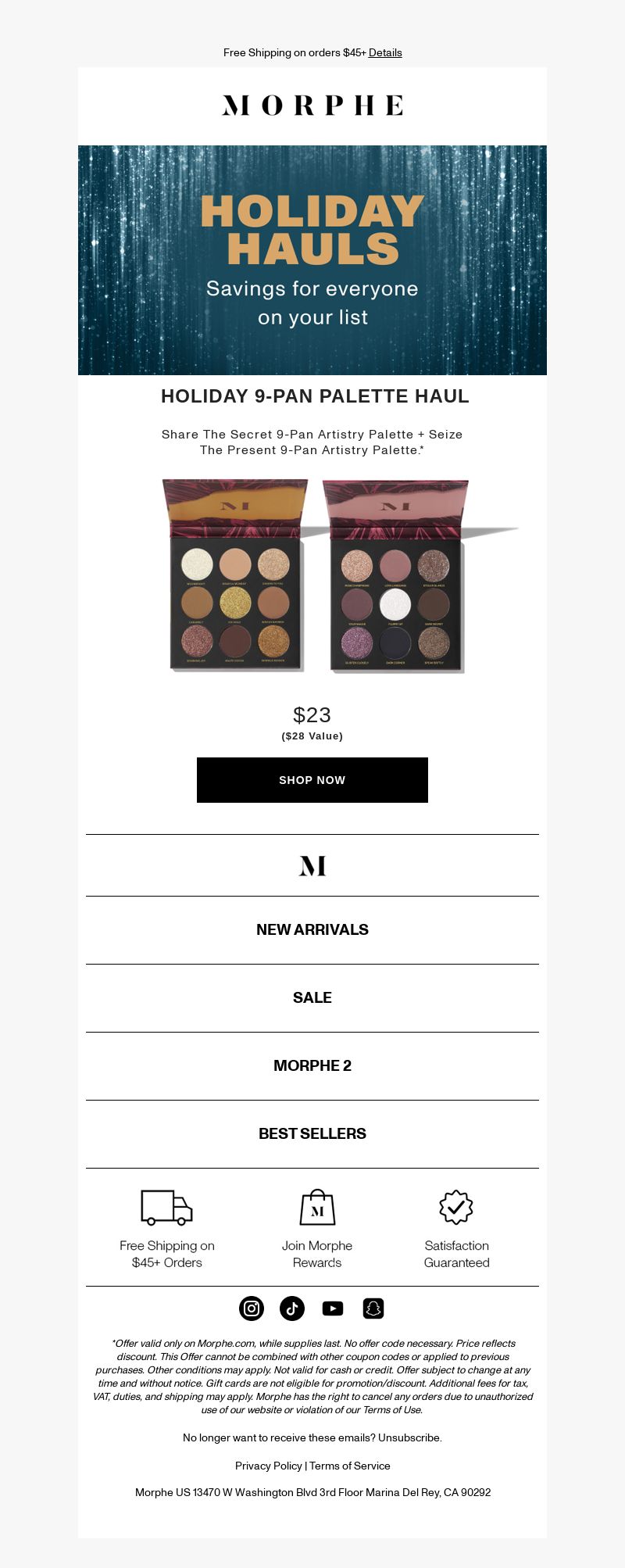Go to NEW ARRIVALS section
Screen dimensions: 625x1568
click(x=312, y=929)
